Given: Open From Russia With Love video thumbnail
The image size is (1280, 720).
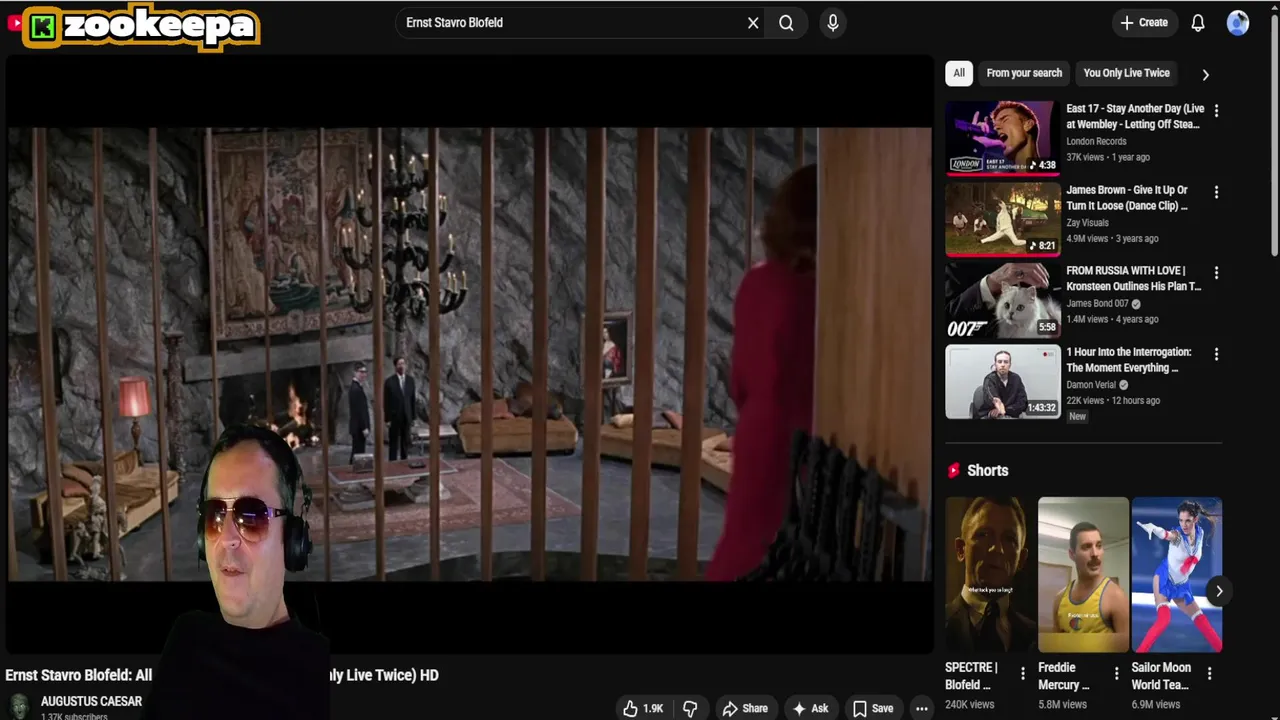Looking at the screenshot, I should tap(1003, 300).
